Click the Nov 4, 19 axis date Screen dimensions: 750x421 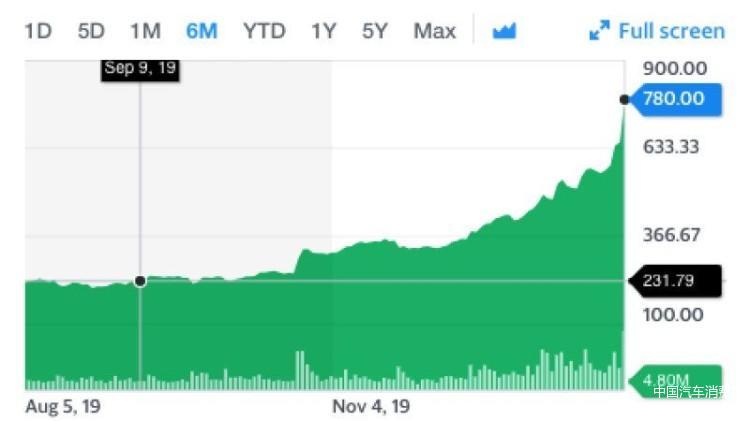tap(371, 407)
